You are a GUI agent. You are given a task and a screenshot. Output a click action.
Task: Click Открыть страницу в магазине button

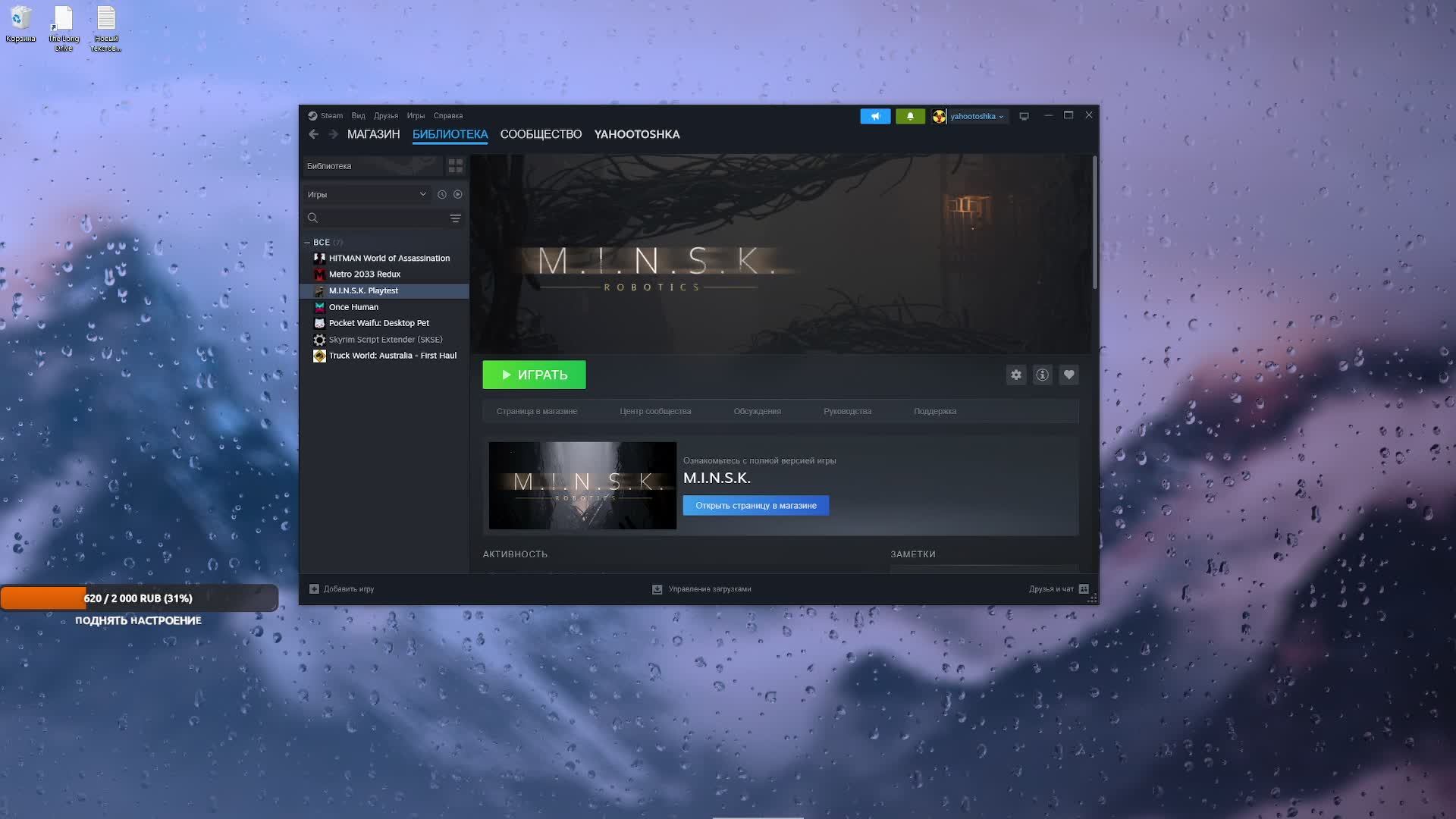pos(756,506)
